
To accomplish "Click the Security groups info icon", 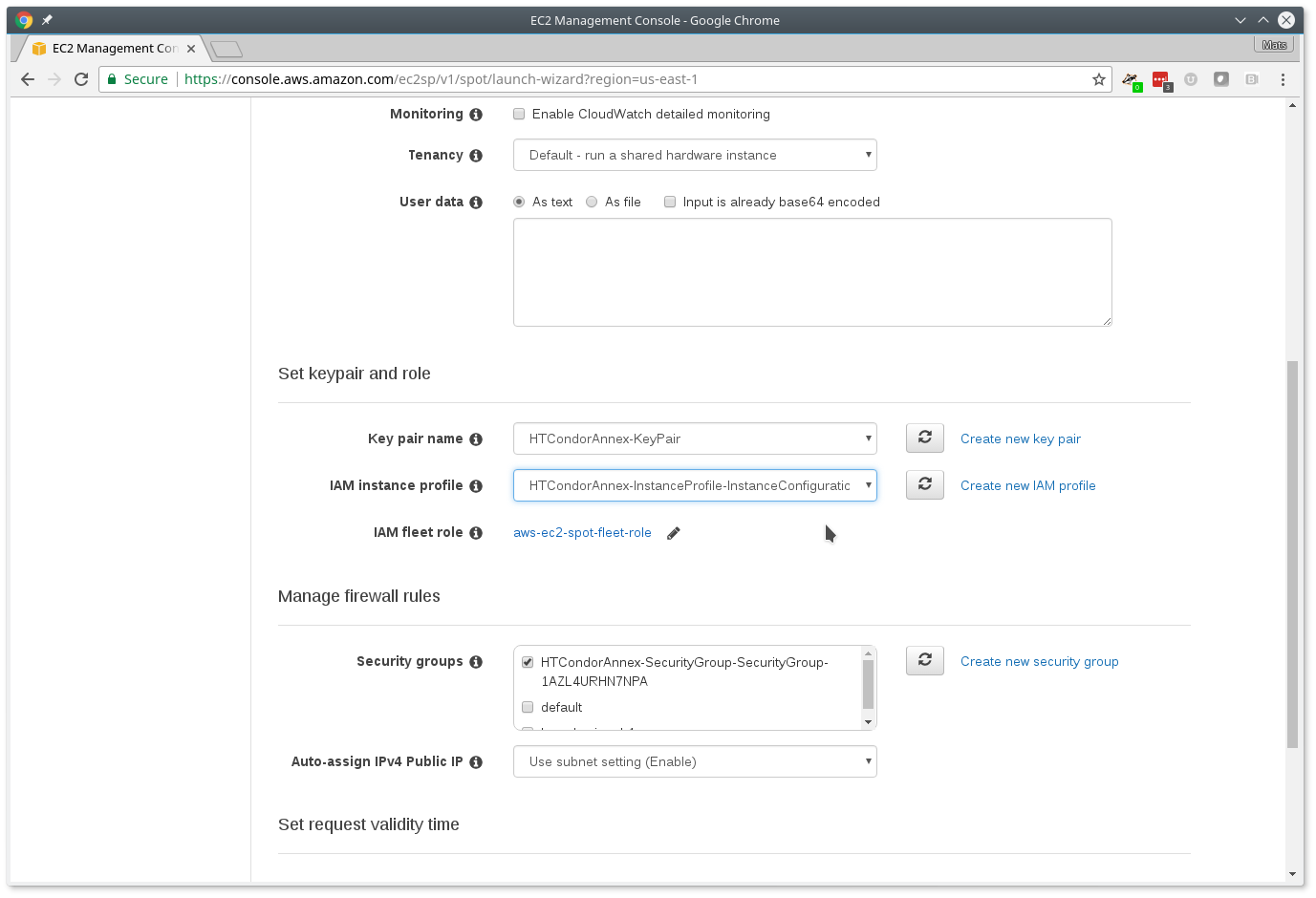I will pyautogui.click(x=476, y=662).
